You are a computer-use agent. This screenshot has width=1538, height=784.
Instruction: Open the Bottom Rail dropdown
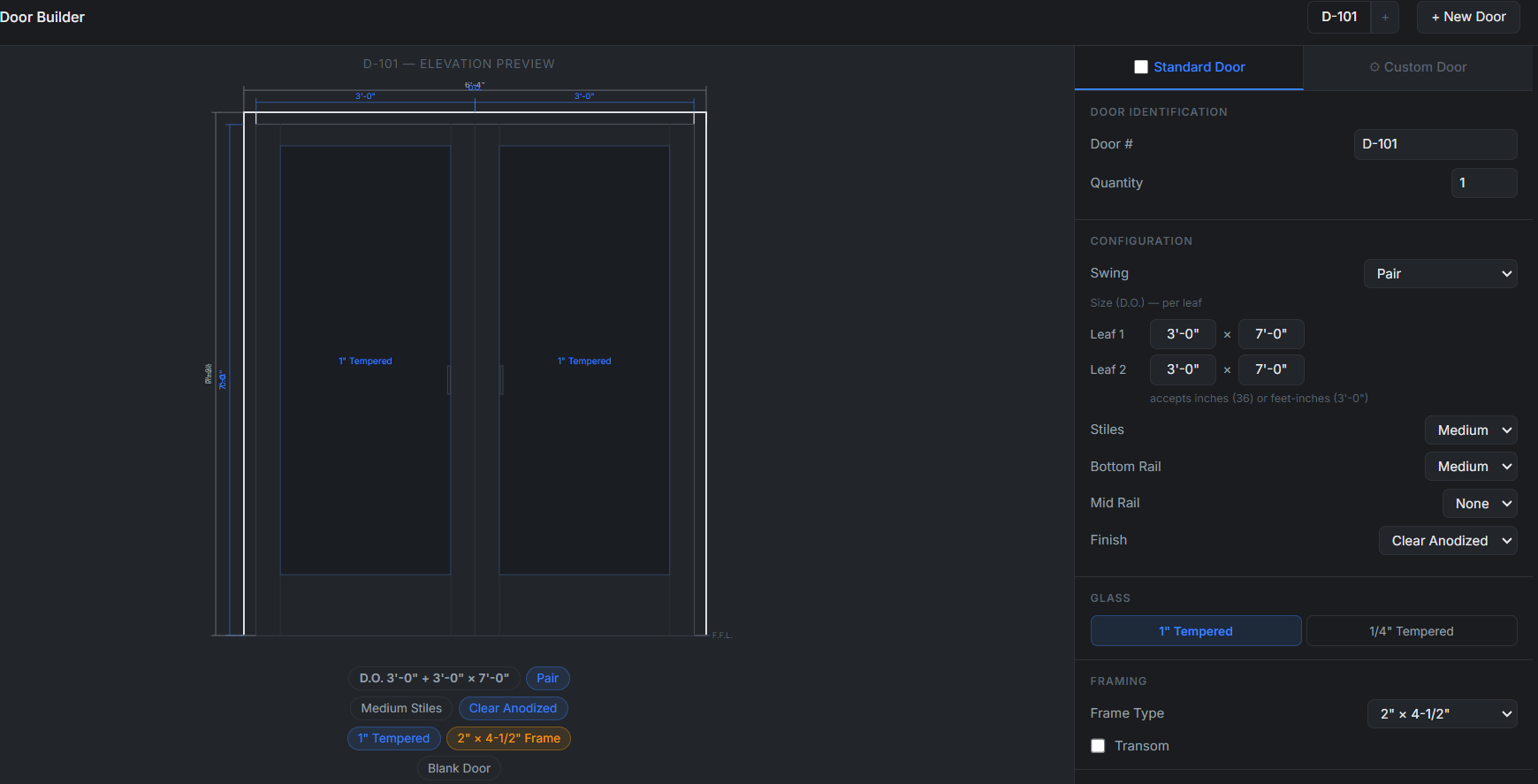[x=1471, y=467]
